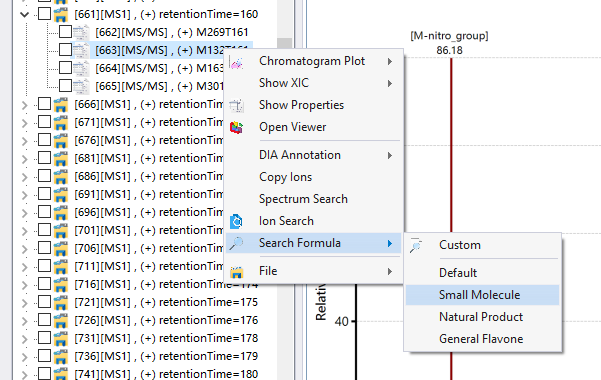Click the Ion Search icon

(x=236, y=221)
